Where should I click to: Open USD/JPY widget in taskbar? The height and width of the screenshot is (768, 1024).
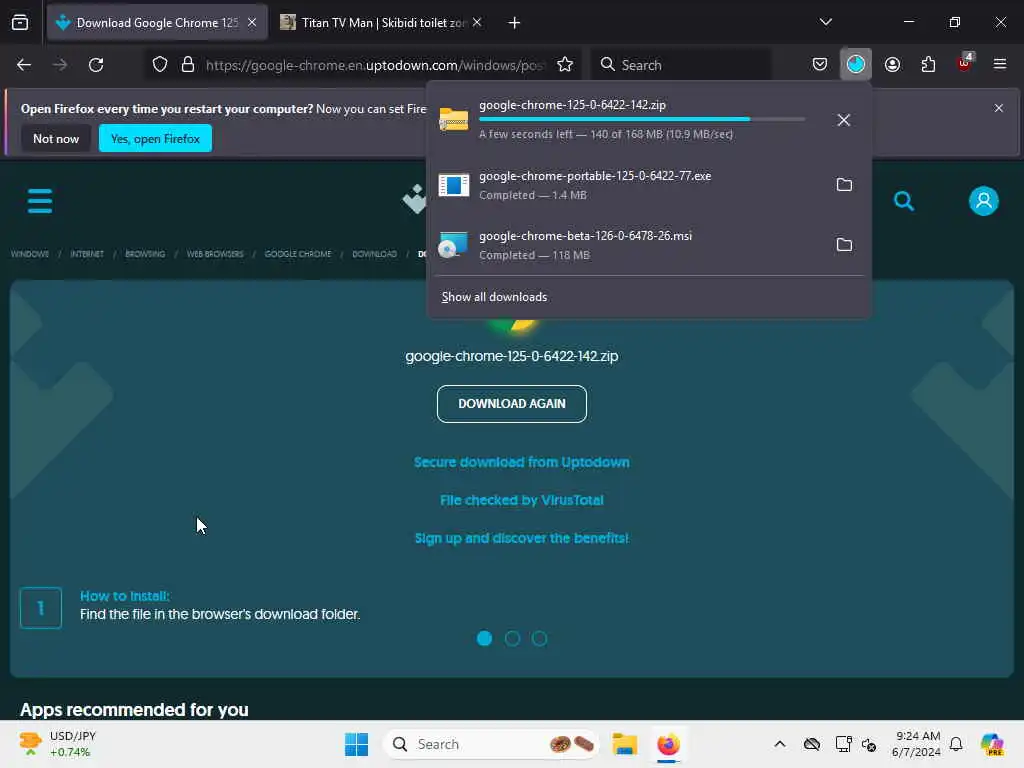58,744
